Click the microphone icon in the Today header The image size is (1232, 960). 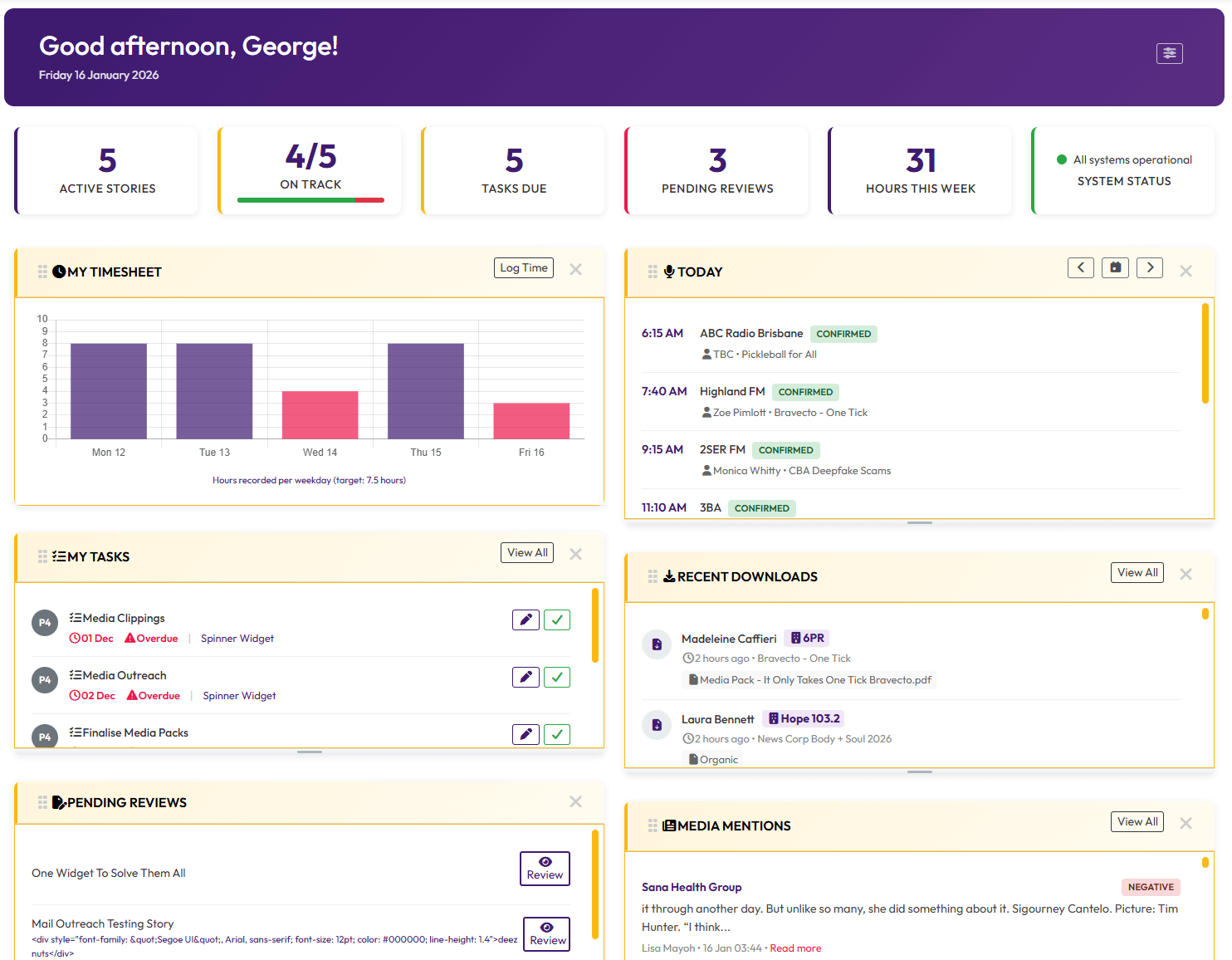669,271
